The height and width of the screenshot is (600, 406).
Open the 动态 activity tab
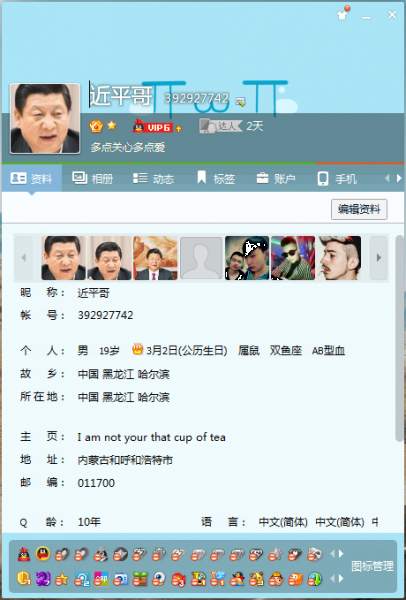click(x=153, y=178)
